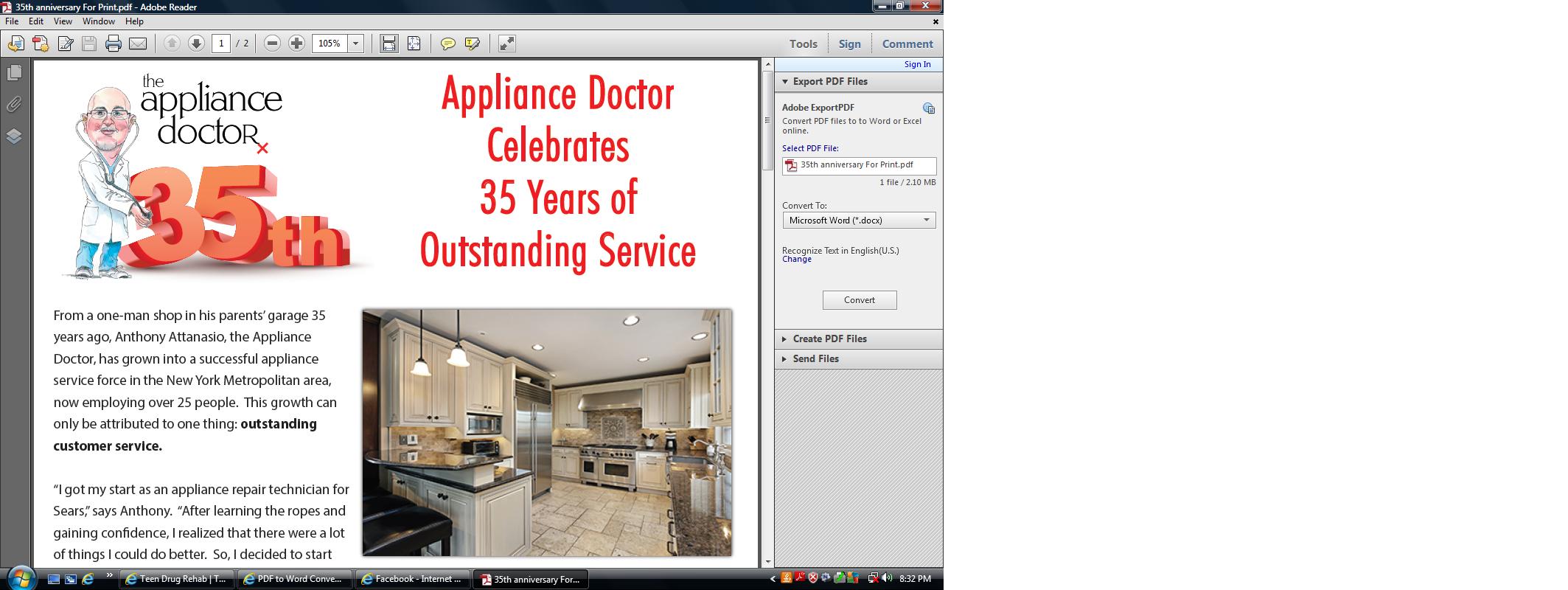Click Switch Between Windows quick launch icon
The height and width of the screenshot is (590, 1568).
(71, 580)
